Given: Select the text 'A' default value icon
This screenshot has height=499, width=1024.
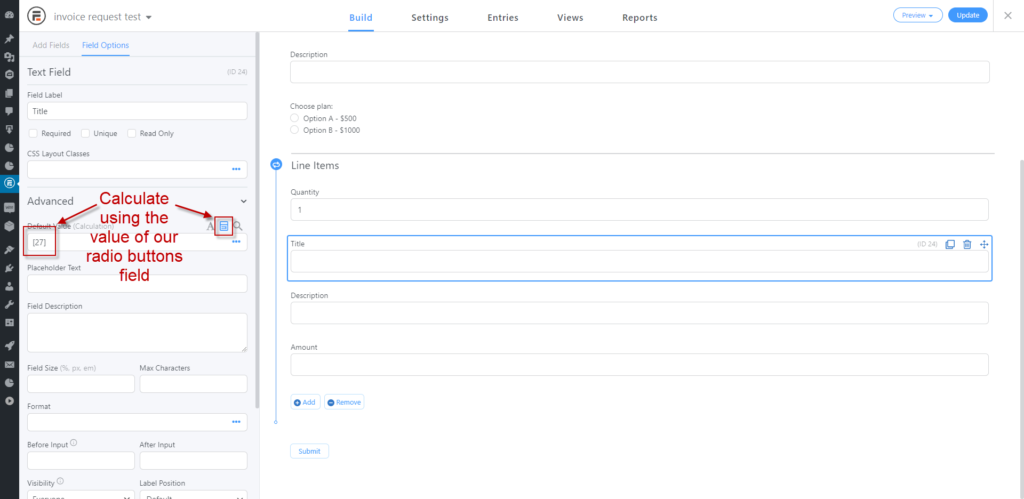Looking at the screenshot, I should coord(210,227).
